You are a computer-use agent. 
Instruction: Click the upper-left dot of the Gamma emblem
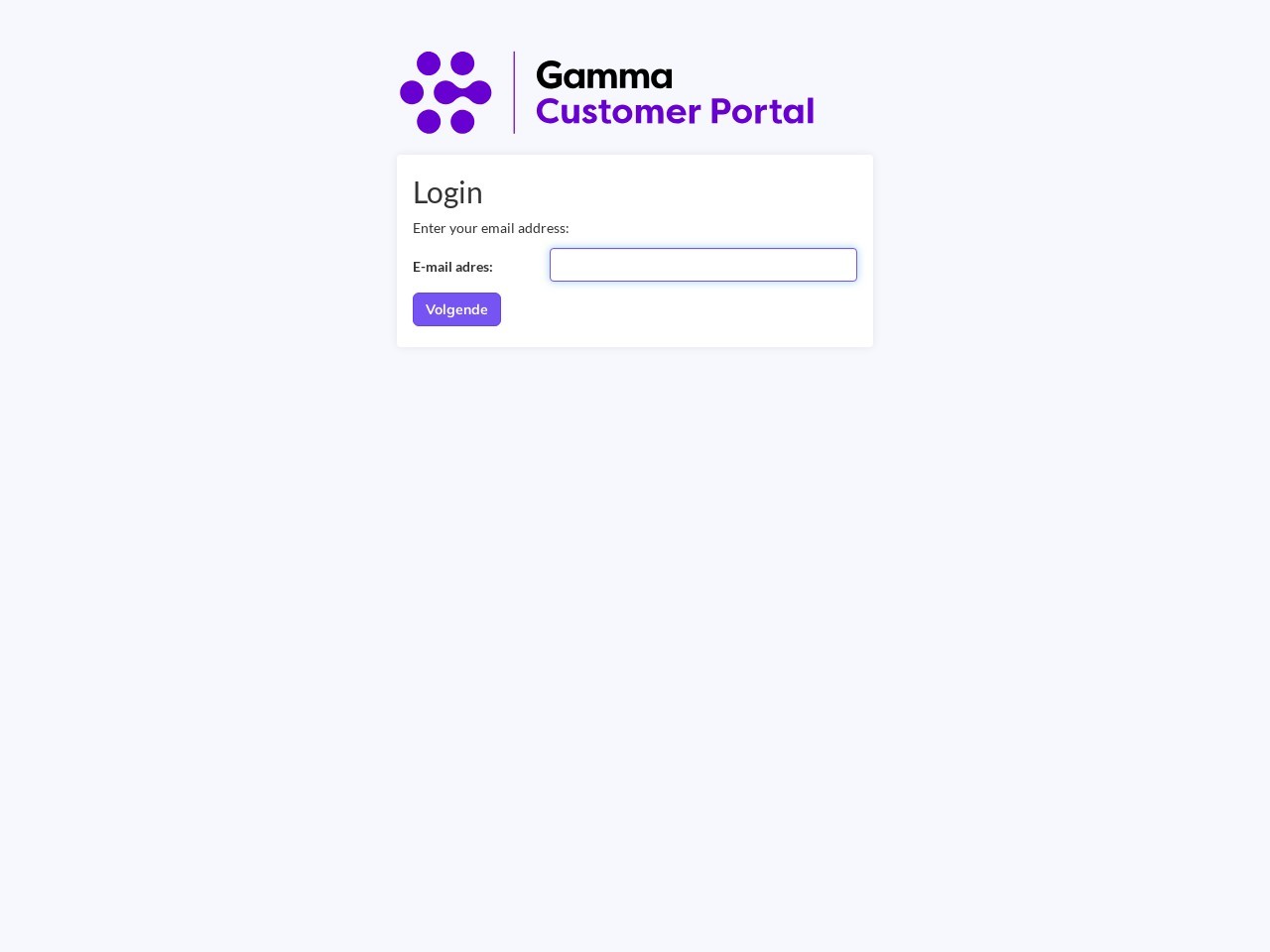[x=429, y=63]
